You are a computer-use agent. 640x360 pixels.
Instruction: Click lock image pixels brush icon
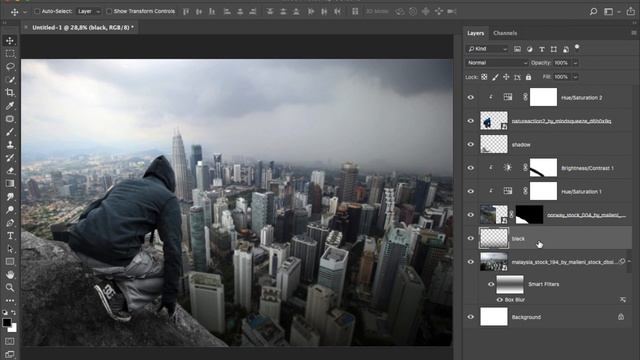[495, 77]
